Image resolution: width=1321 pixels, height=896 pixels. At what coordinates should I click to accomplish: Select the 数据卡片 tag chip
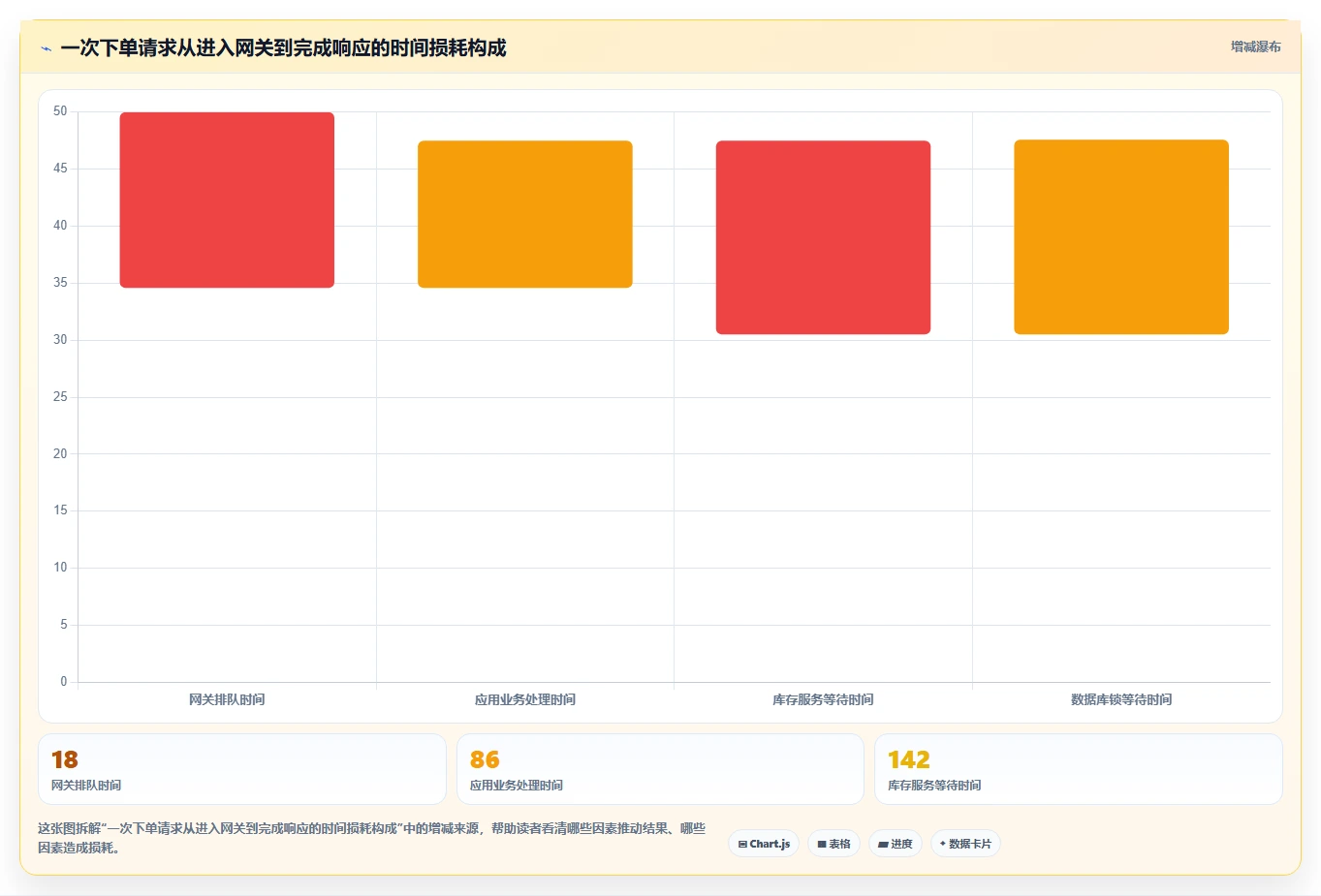[x=965, y=844]
